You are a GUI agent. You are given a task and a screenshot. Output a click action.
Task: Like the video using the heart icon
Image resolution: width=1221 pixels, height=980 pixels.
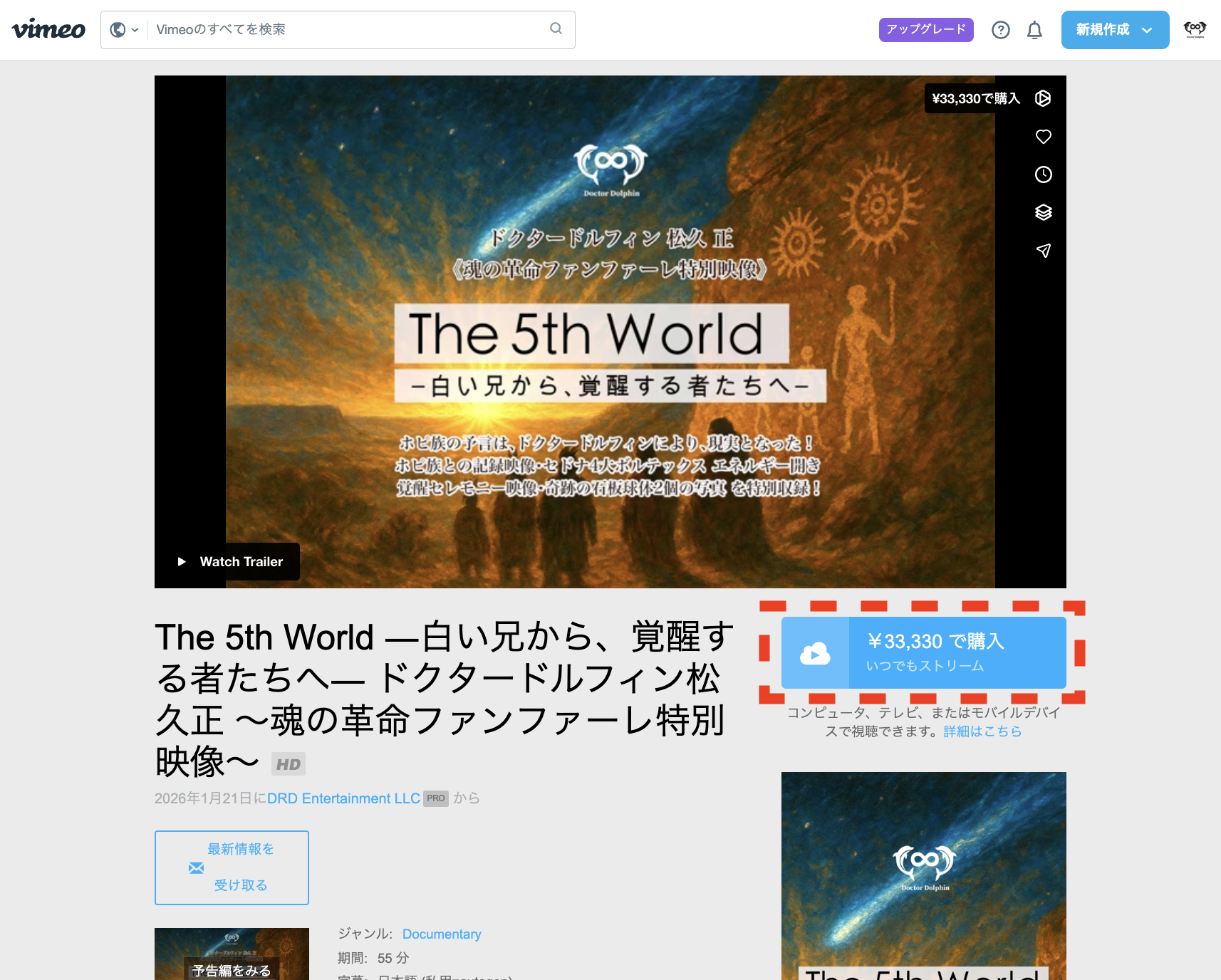(1043, 136)
